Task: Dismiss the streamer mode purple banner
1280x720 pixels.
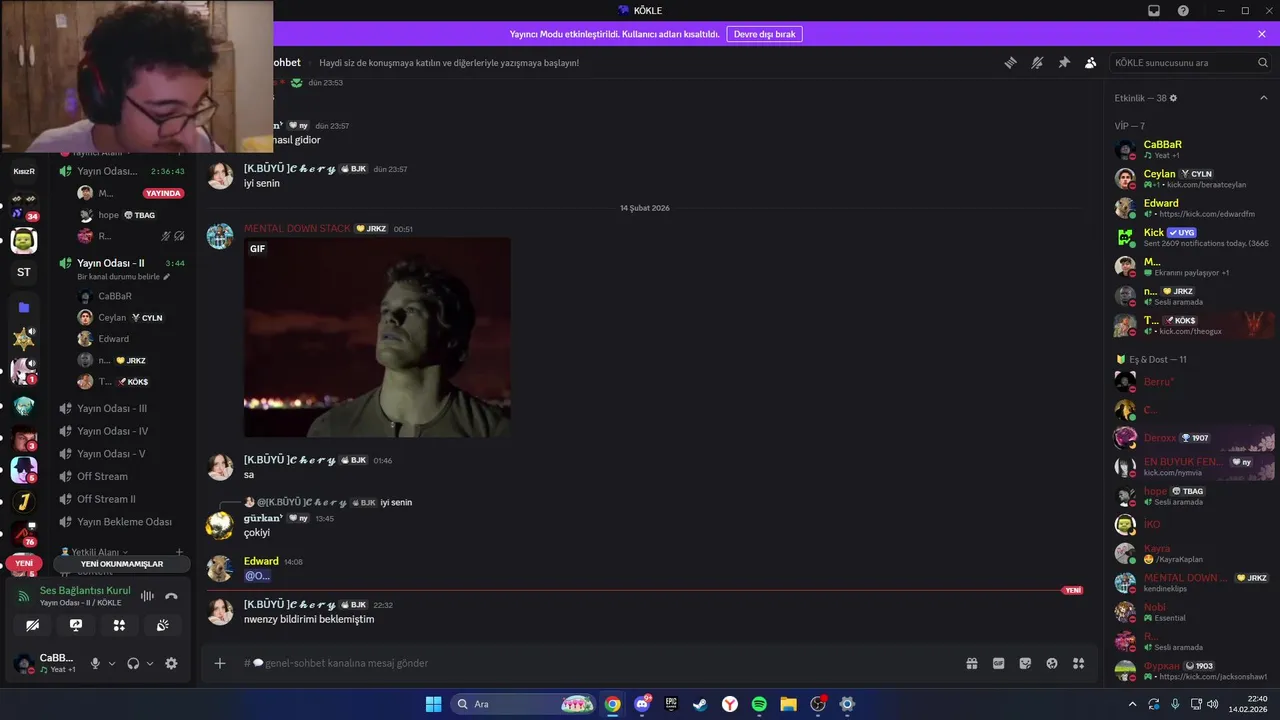Action: click(x=1262, y=34)
